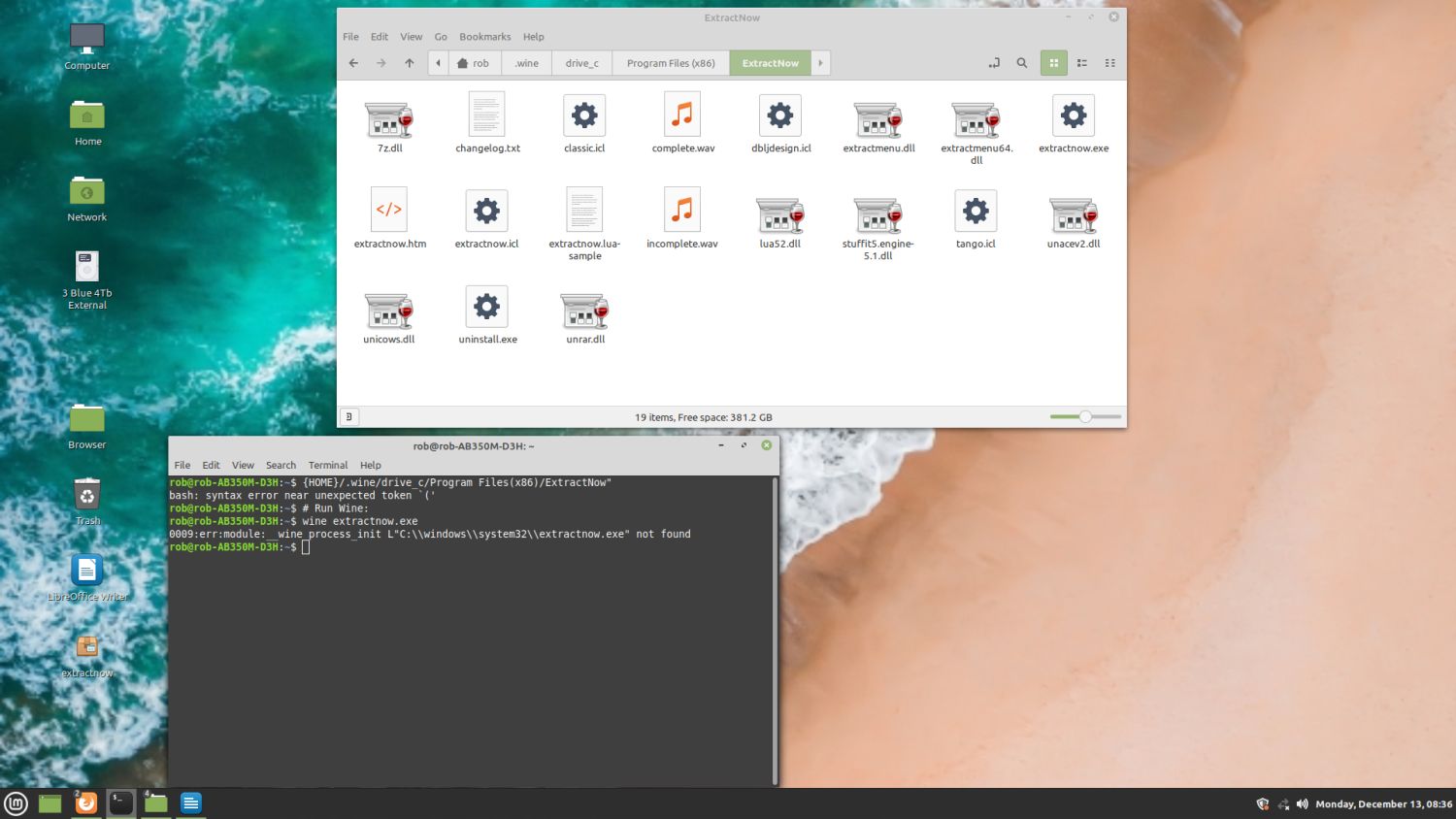Navigate to .wine breadcrumb
The height and width of the screenshot is (819, 1456).
(x=527, y=63)
